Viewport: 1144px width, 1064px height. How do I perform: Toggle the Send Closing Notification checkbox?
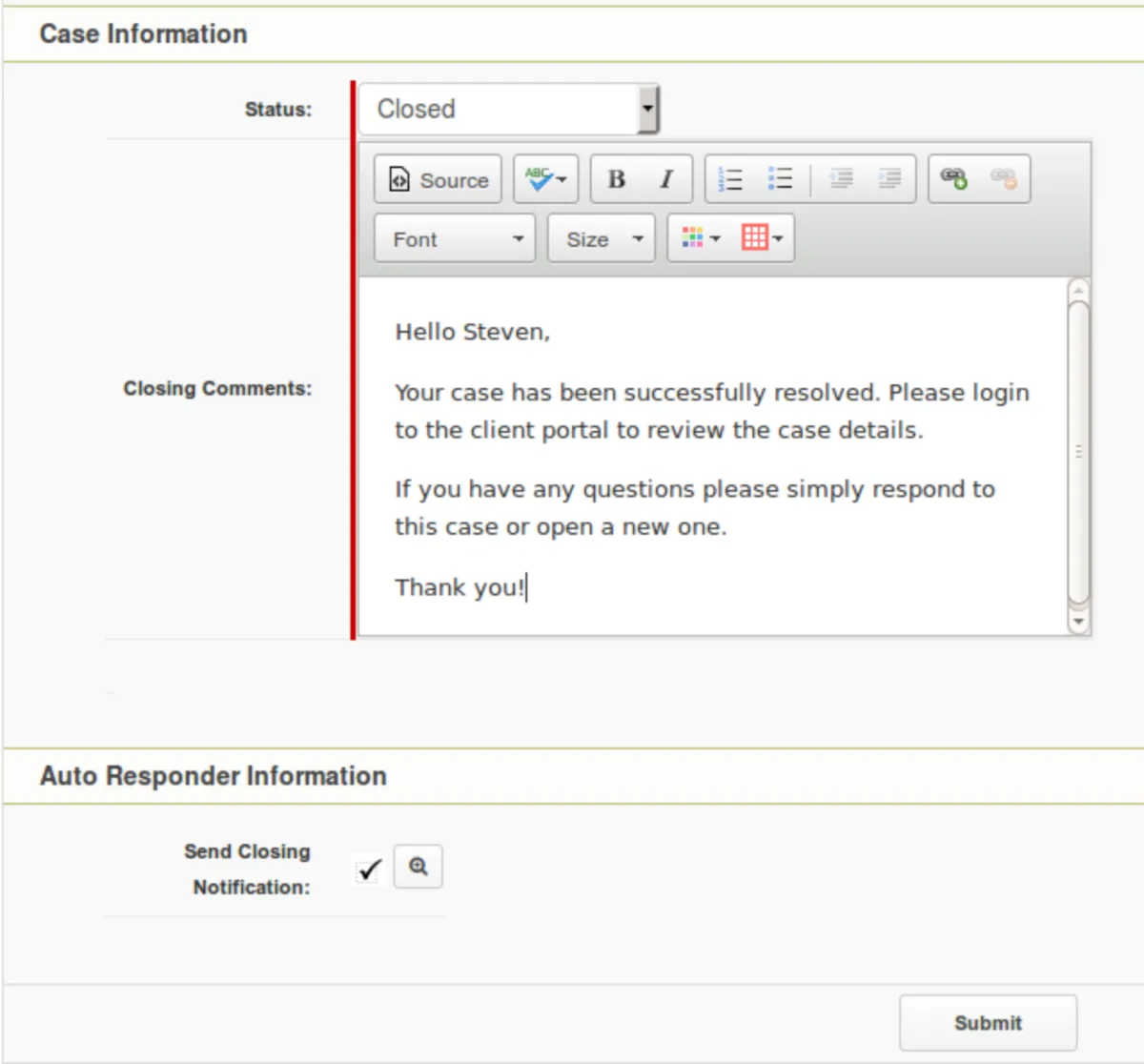(368, 869)
